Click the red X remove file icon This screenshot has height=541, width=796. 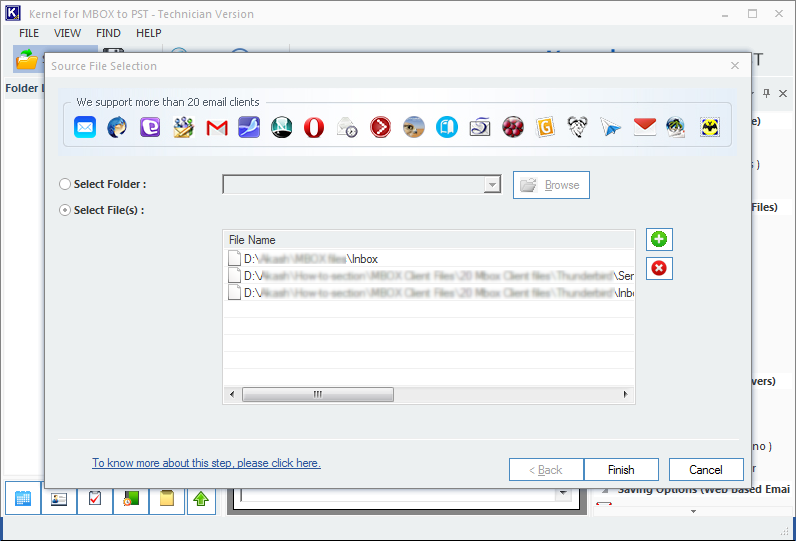[659, 268]
